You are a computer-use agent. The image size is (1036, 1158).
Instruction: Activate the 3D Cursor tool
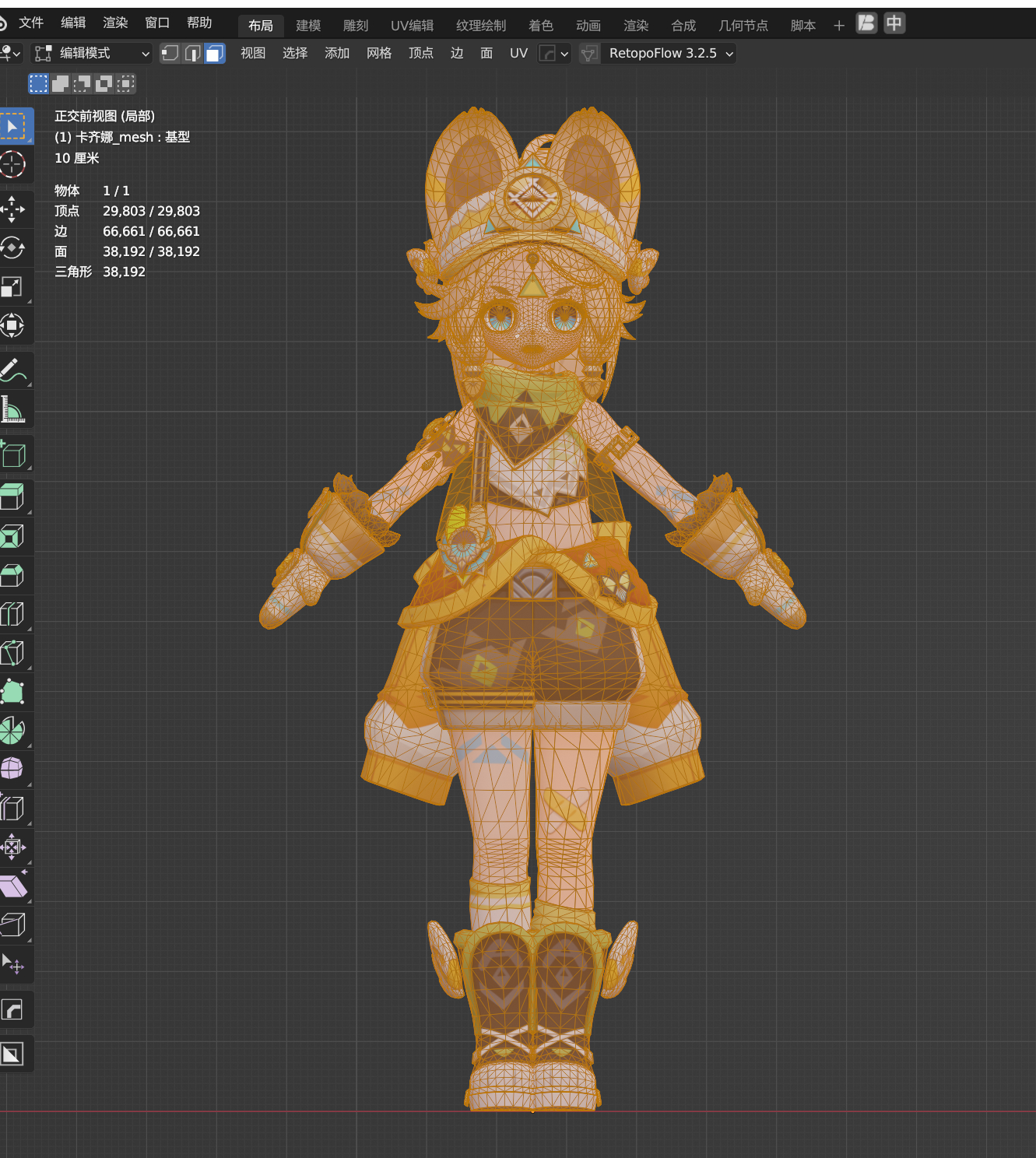point(12,164)
